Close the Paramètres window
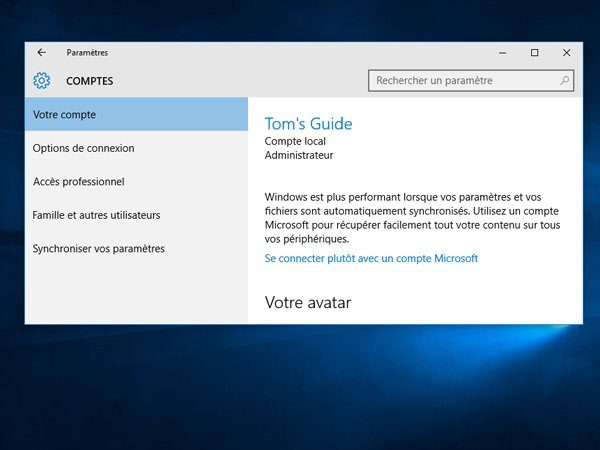Viewport: 600px width, 450px height. 566,53
